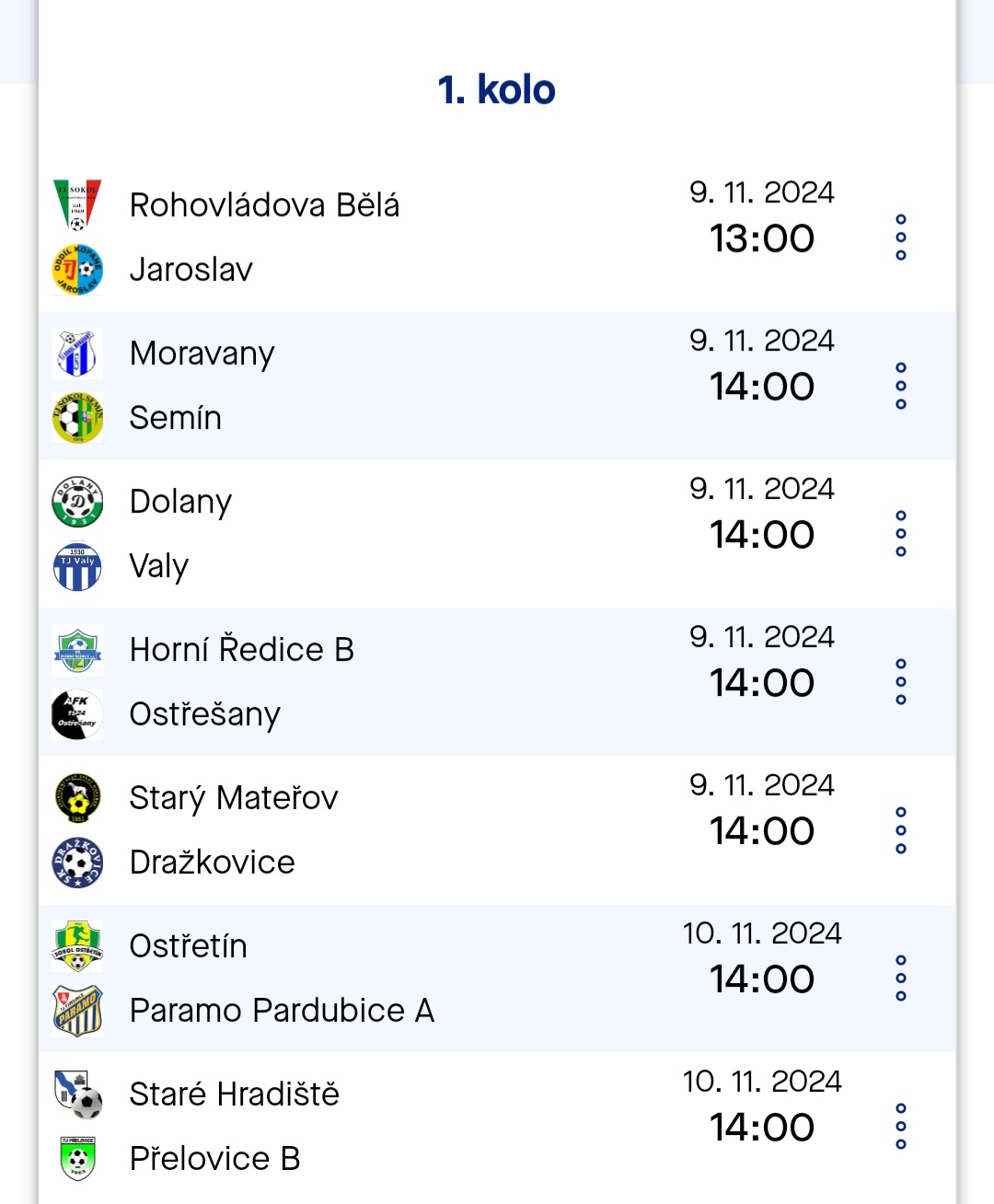
Task: Expand more options for Dolany vs Valy
Action: (901, 534)
